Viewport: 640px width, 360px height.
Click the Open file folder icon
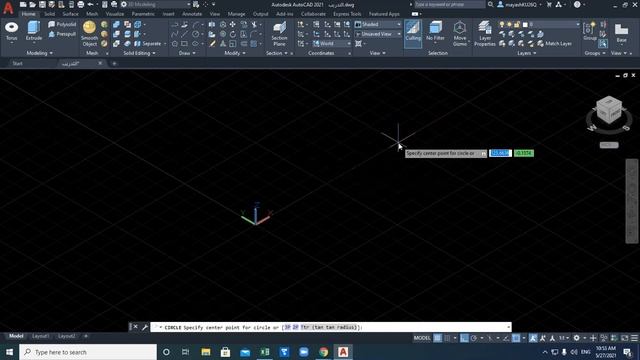33,4
